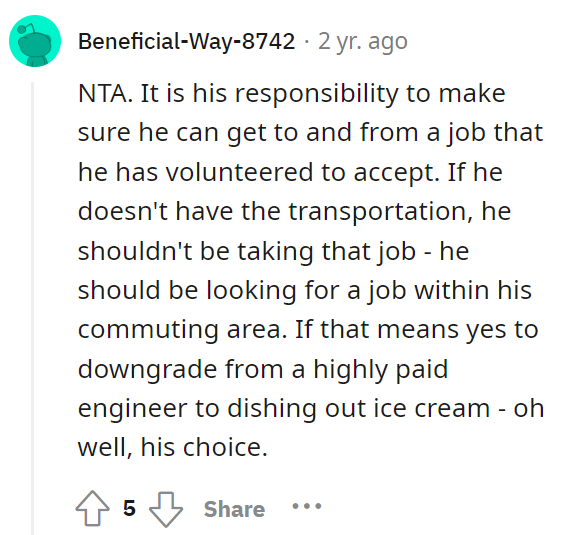Collapse the thread using the vertical line
The width and height of the screenshot is (571, 535).
coord(32,308)
